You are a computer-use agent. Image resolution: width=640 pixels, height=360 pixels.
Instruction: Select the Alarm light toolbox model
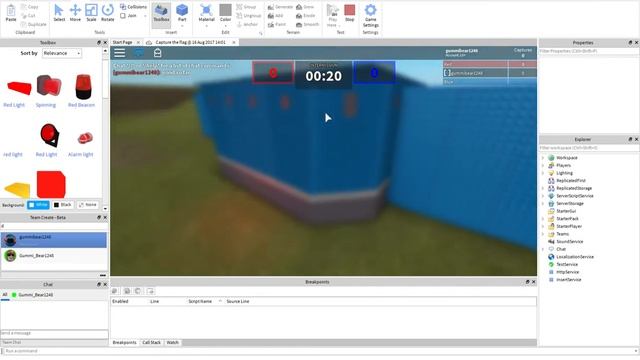81,143
